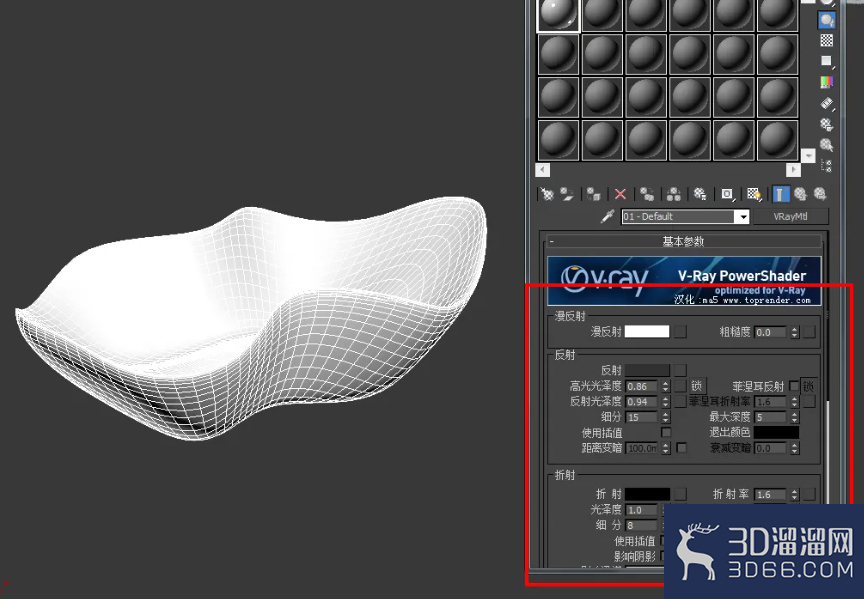Viewport: 864px width, 599px height.
Task: Click the left arrow of slot scrollbar
Action: coord(543,170)
